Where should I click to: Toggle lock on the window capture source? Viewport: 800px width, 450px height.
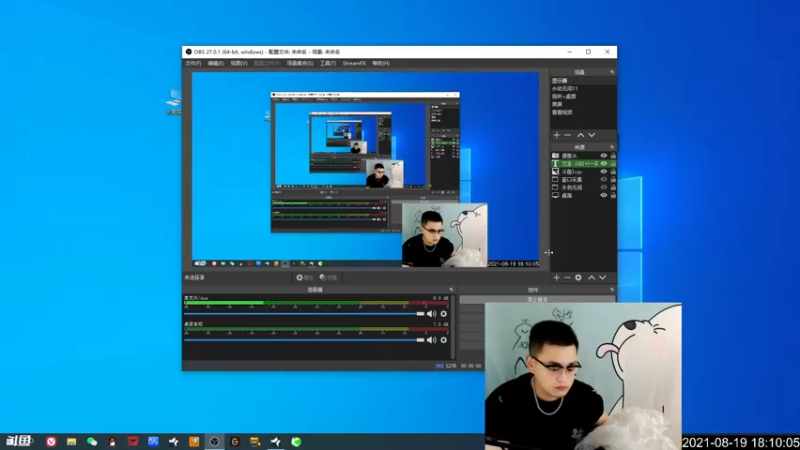[613, 180]
